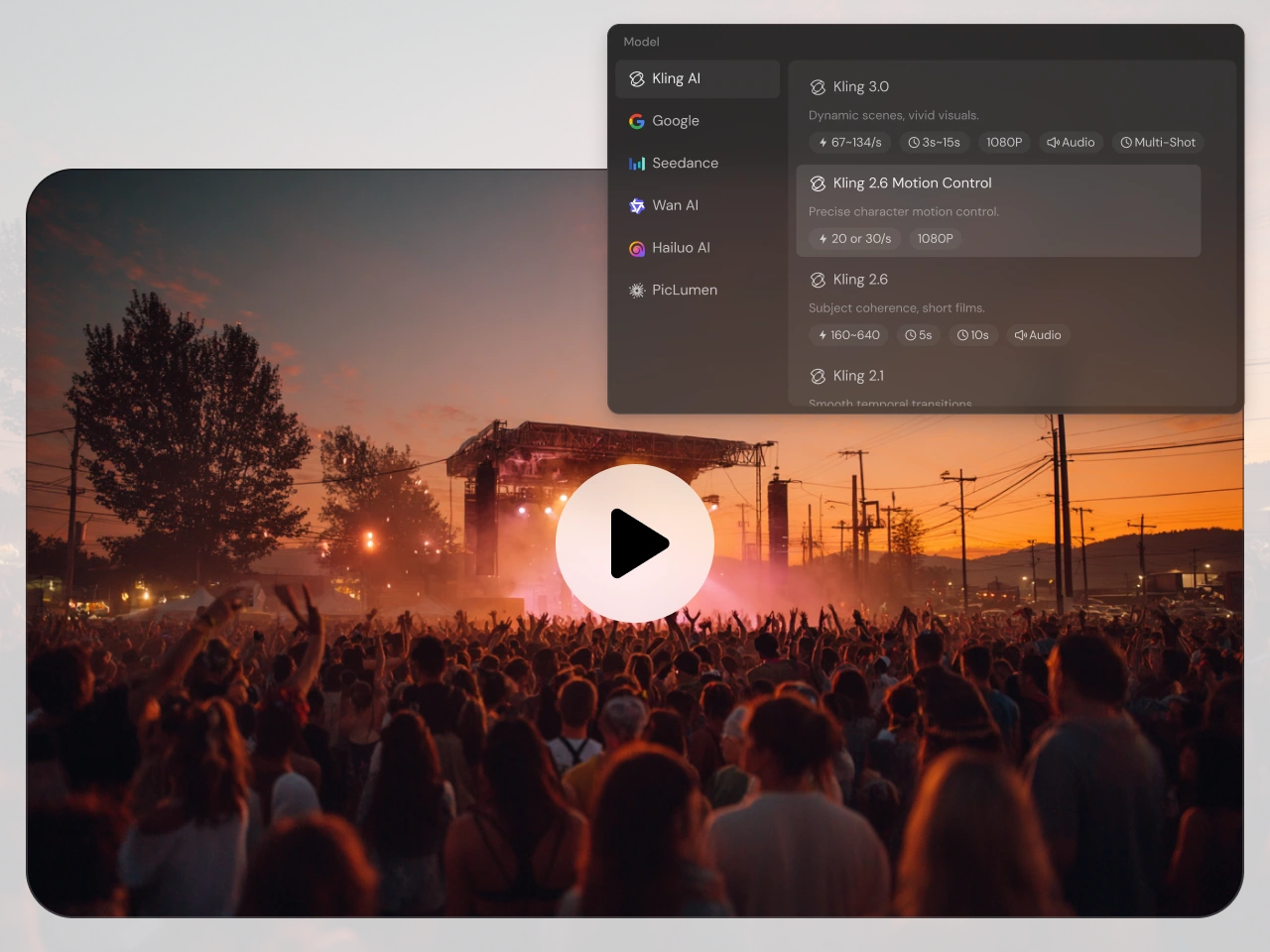Click the Google logo icon
Image resolution: width=1270 pixels, height=952 pixels.
[637, 121]
